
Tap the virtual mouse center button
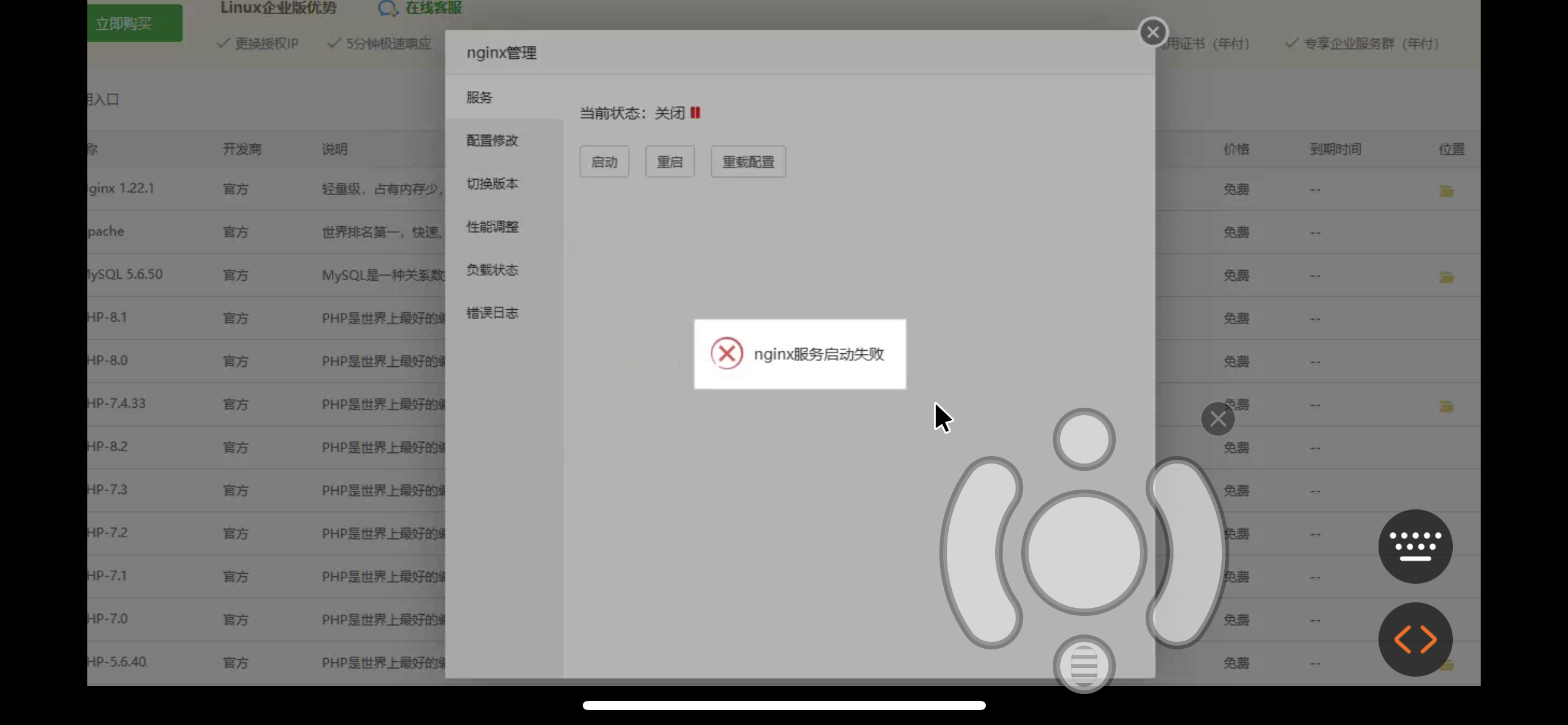pyautogui.click(x=1084, y=553)
